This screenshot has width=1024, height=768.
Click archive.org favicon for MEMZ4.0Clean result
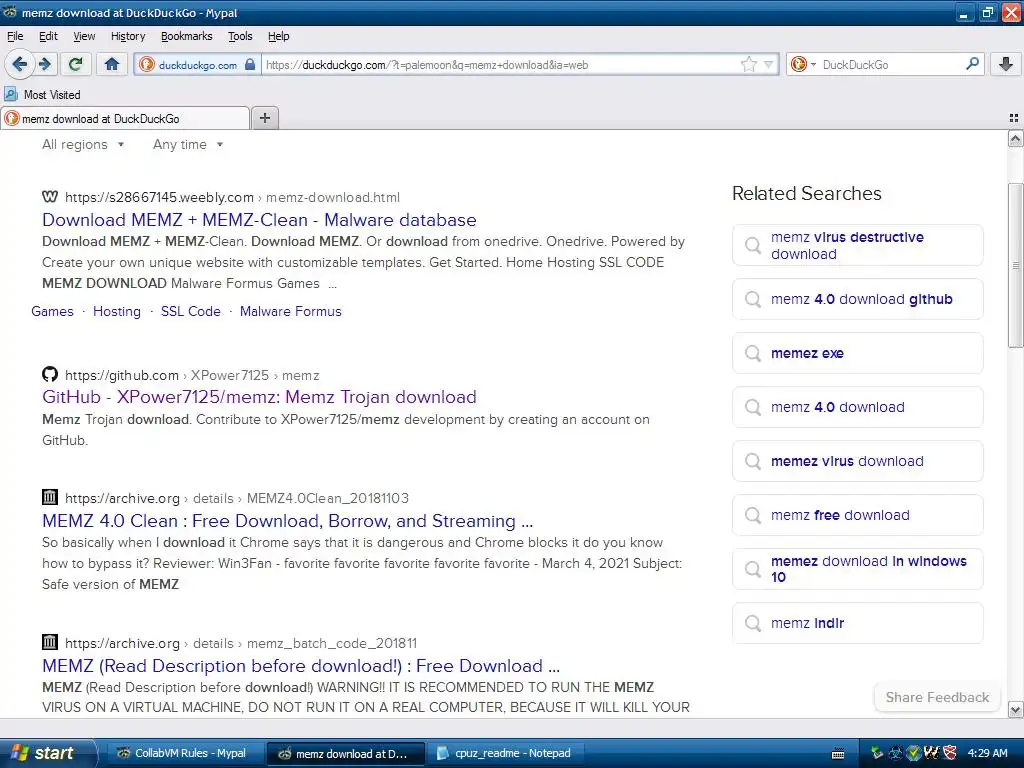[x=50, y=497]
